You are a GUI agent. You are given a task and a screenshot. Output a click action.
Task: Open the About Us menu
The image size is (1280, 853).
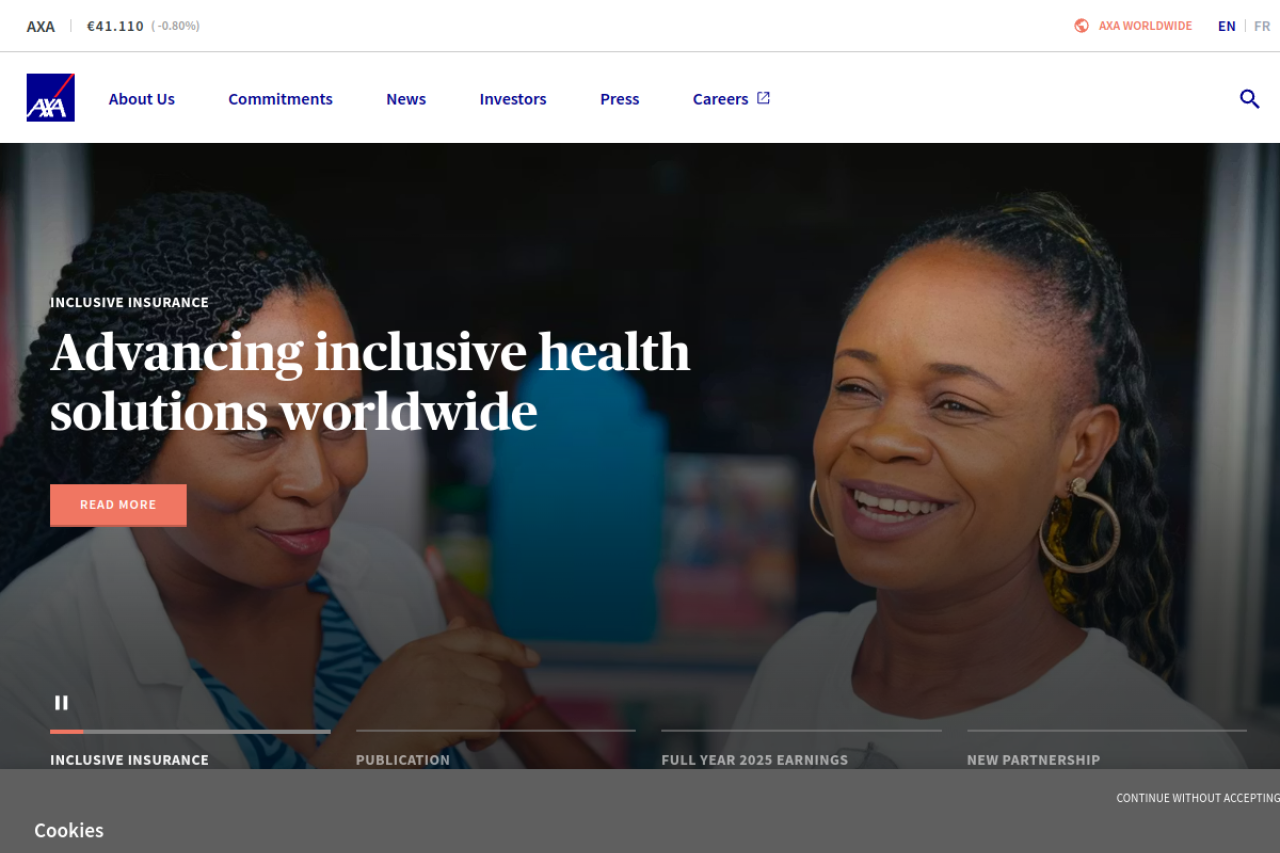point(142,99)
